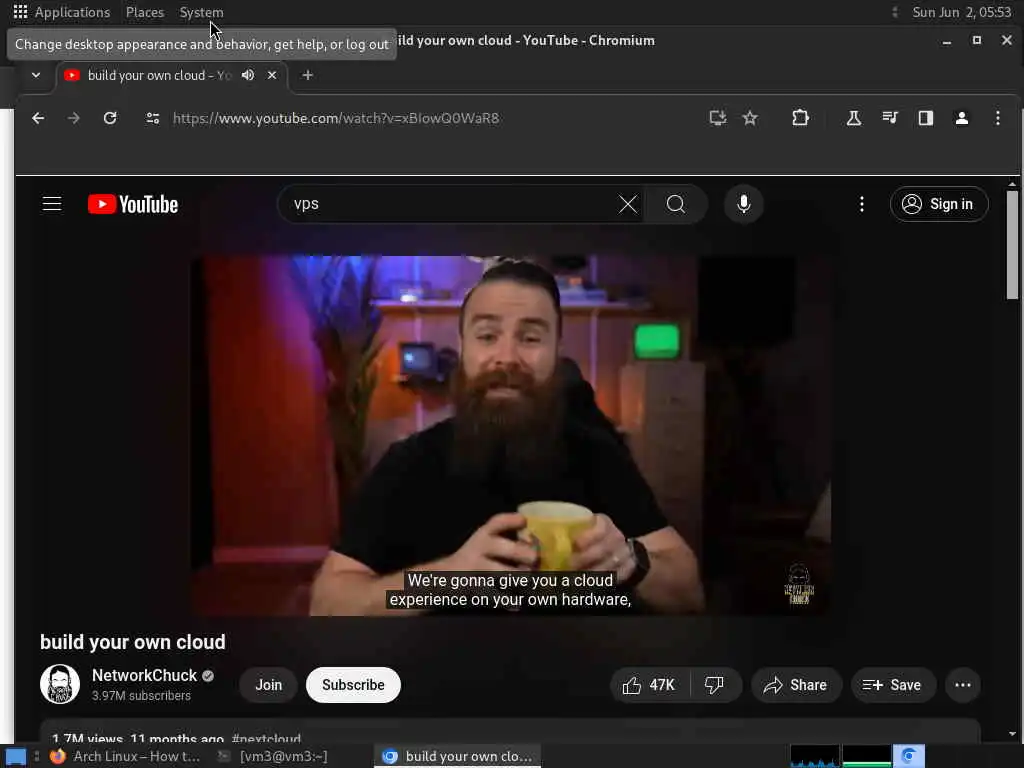The width and height of the screenshot is (1024, 768).
Task: Open more actions ellipsis below video
Action: click(x=963, y=685)
